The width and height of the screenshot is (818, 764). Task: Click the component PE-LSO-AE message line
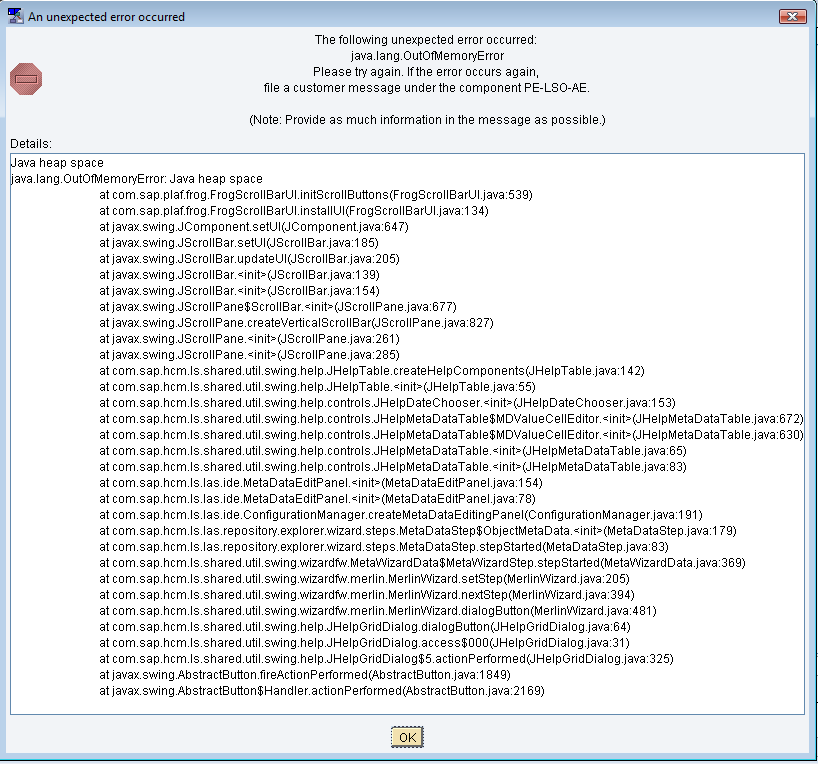pos(427,88)
